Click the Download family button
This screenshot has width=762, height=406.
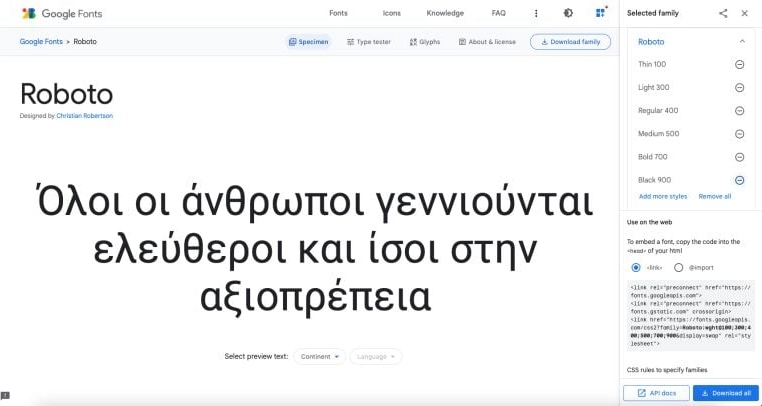[x=571, y=42]
